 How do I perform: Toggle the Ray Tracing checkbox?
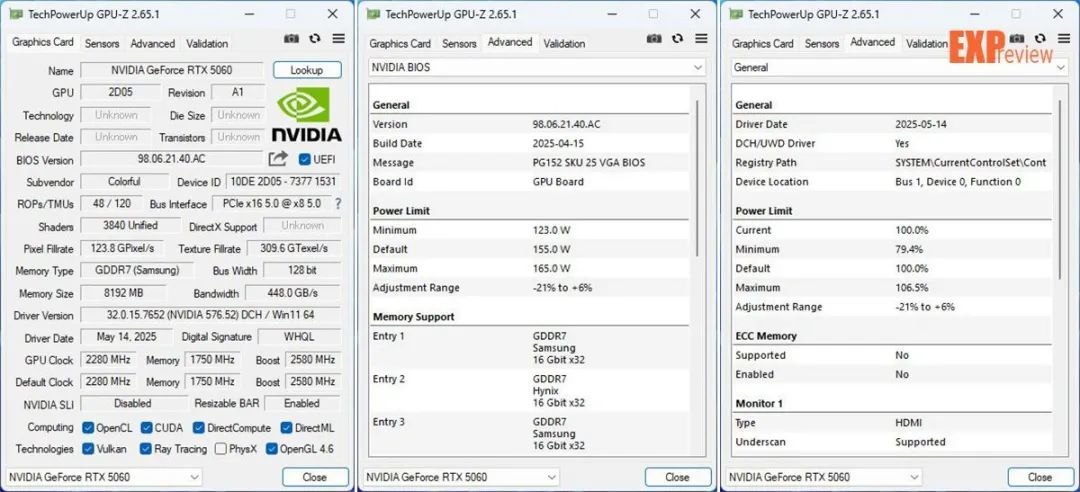[x=145, y=449]
